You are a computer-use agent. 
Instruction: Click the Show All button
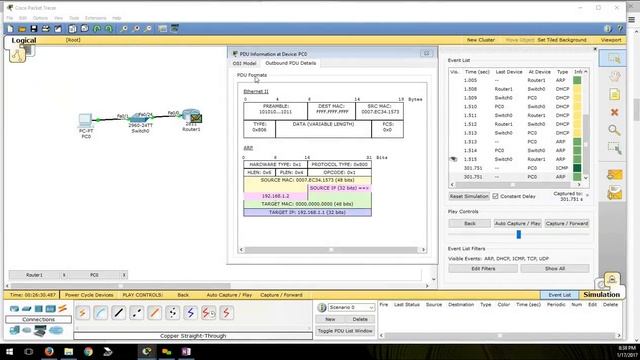pos(555,269)
